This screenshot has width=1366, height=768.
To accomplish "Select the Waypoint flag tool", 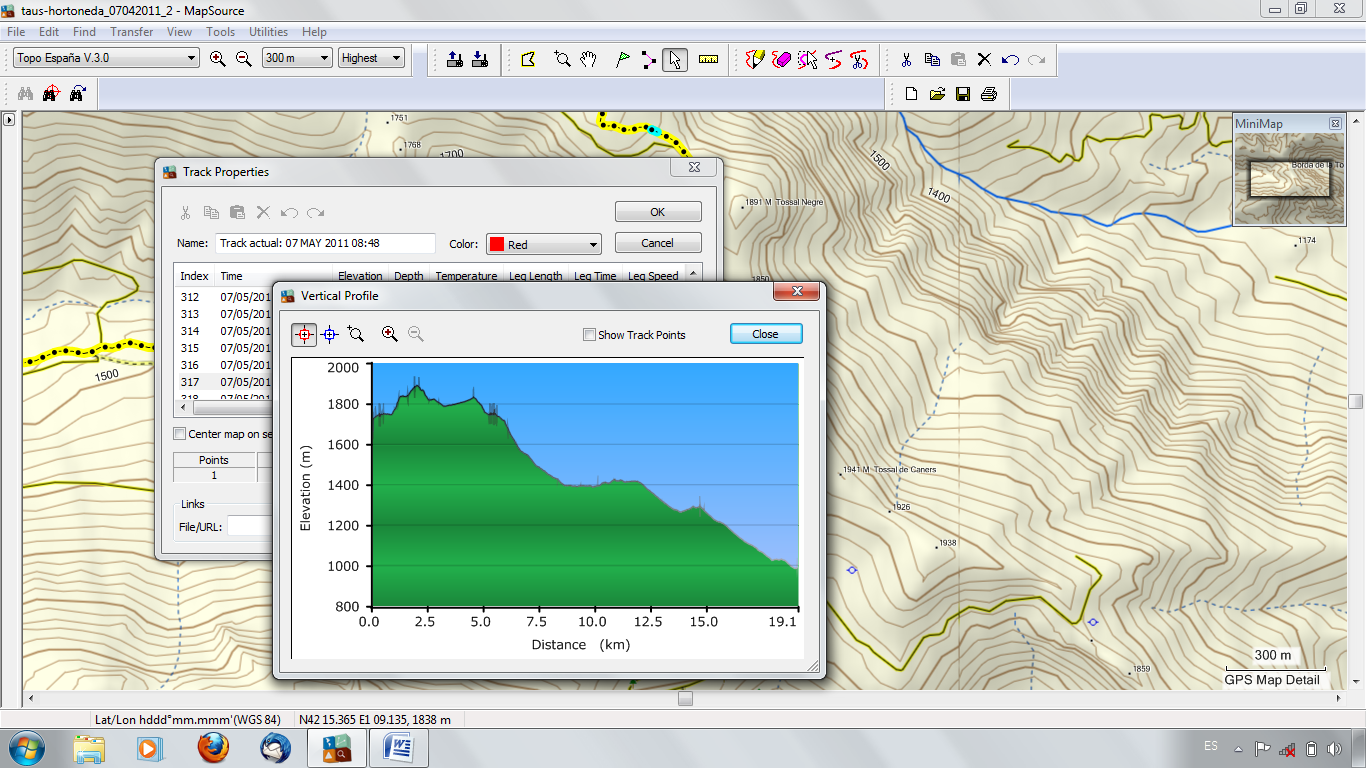I will click(x=622, y=60).
